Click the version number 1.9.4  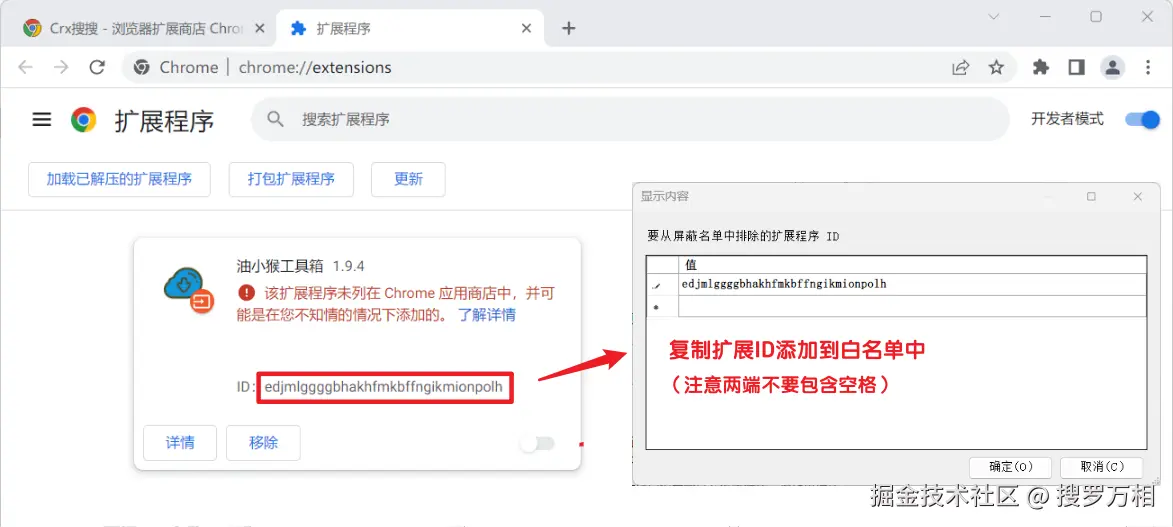pos(349,266)
